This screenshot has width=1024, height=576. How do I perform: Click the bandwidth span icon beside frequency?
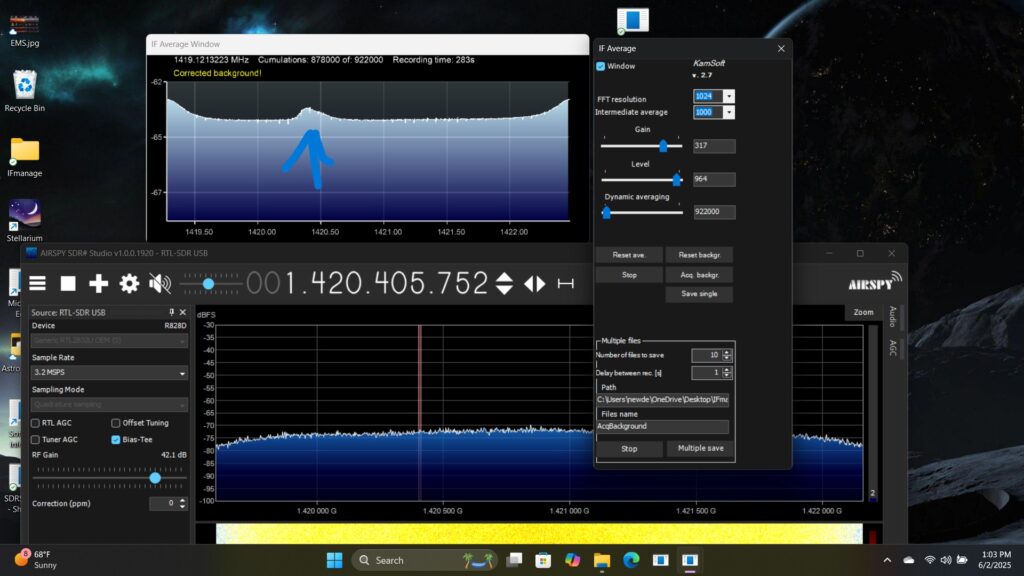click(566, 284)
